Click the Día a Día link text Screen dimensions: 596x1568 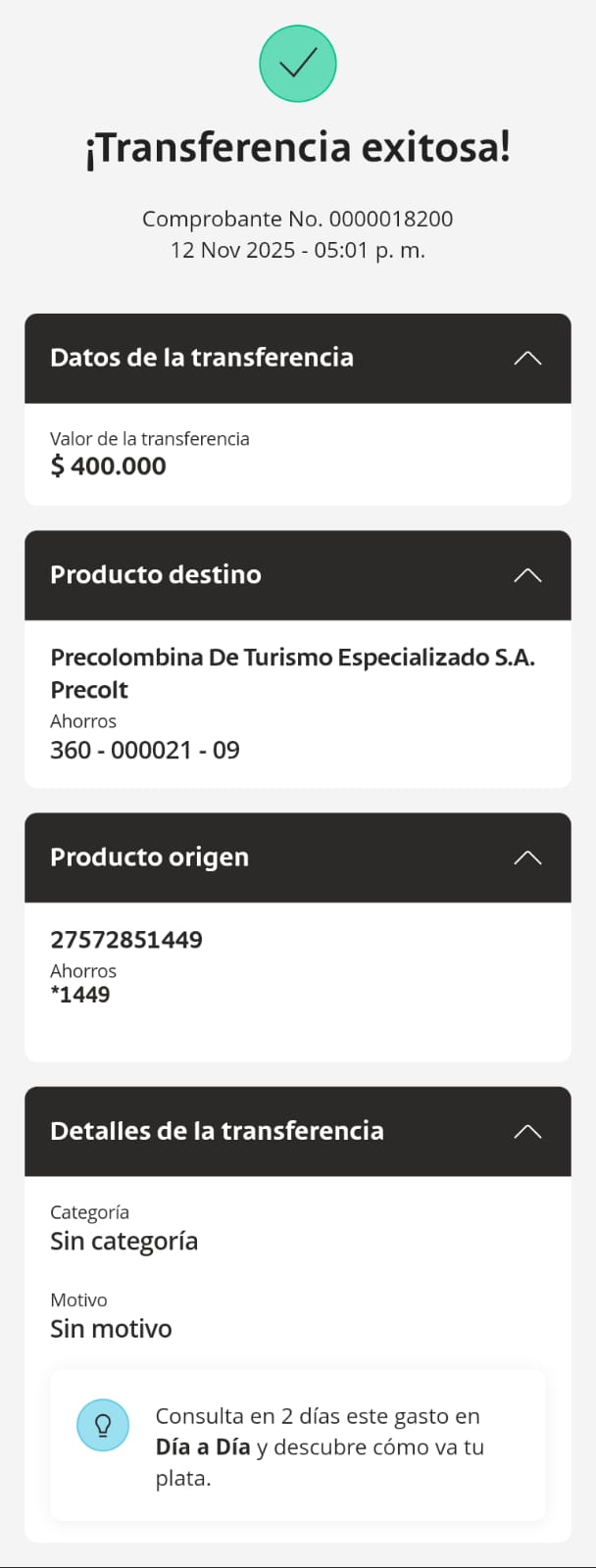click(x=203, y=1447)
